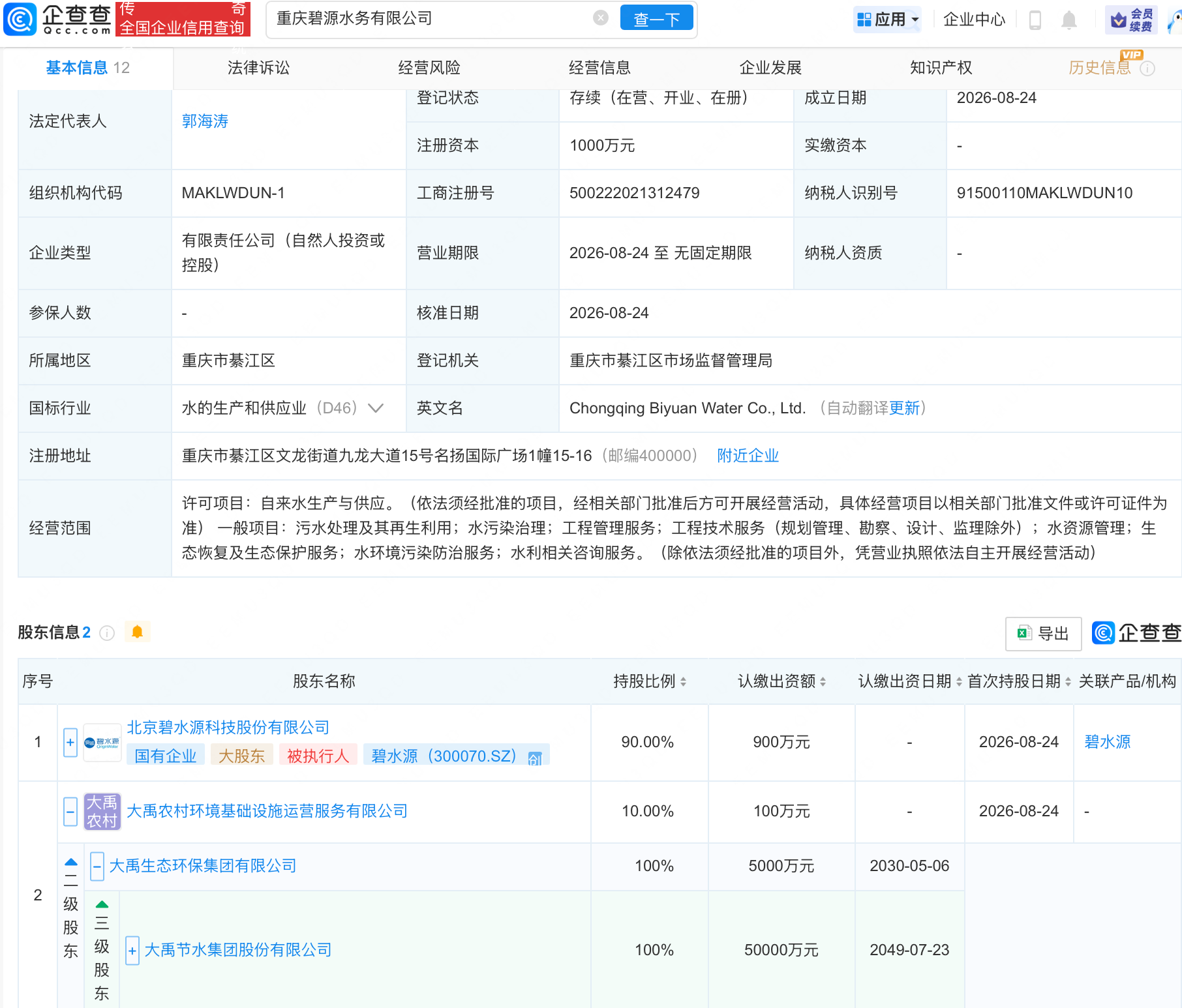Open the 历史信息 VIP tab

coord(1099,68)
